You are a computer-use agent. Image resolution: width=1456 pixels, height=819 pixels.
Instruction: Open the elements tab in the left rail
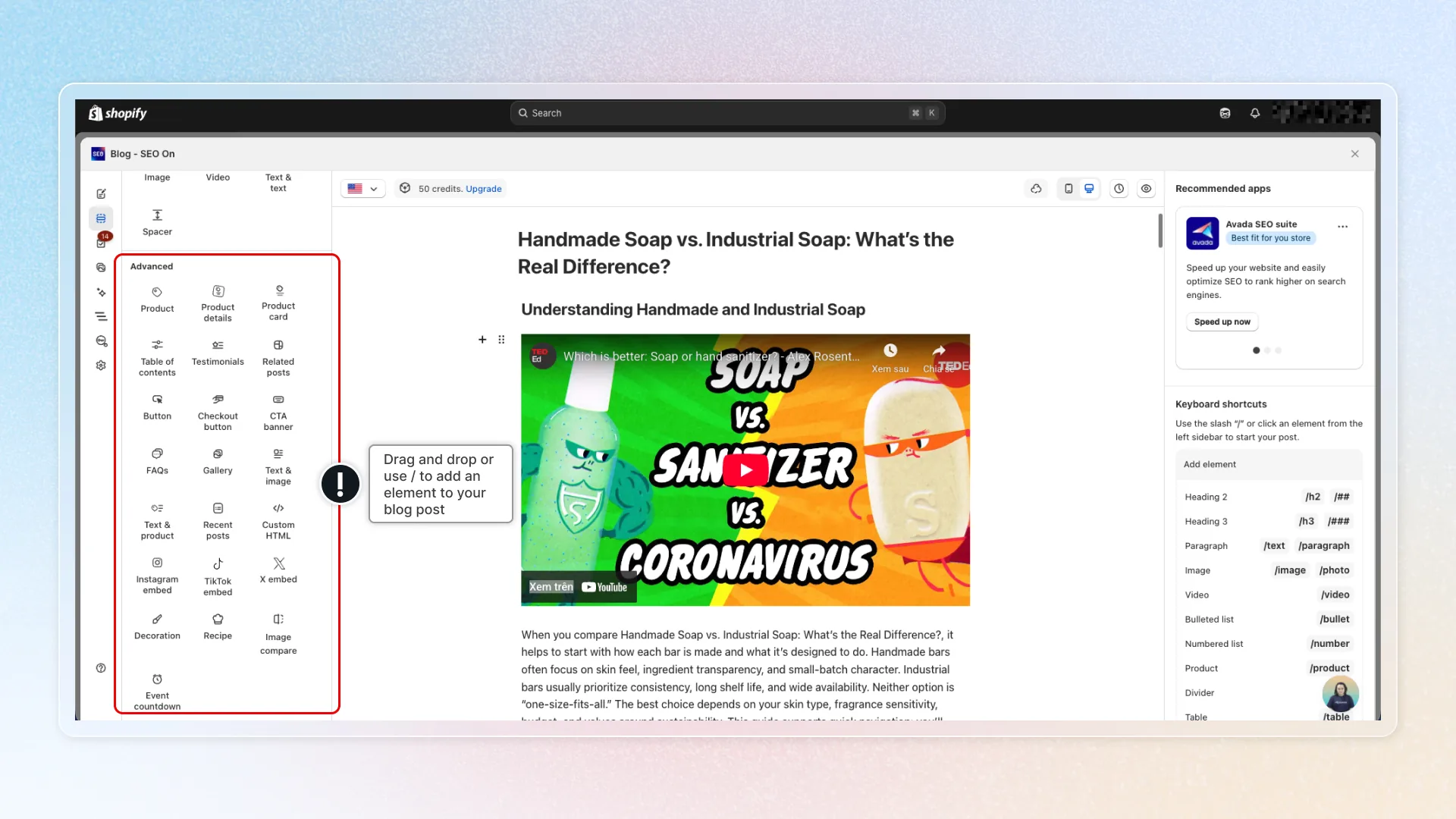(101, 218)
